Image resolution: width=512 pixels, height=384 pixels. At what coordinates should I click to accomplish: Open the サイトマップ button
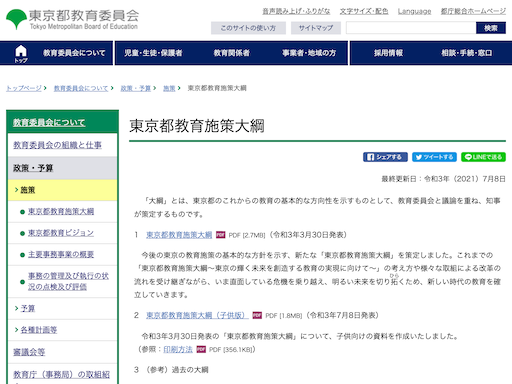tap(316, 28)
